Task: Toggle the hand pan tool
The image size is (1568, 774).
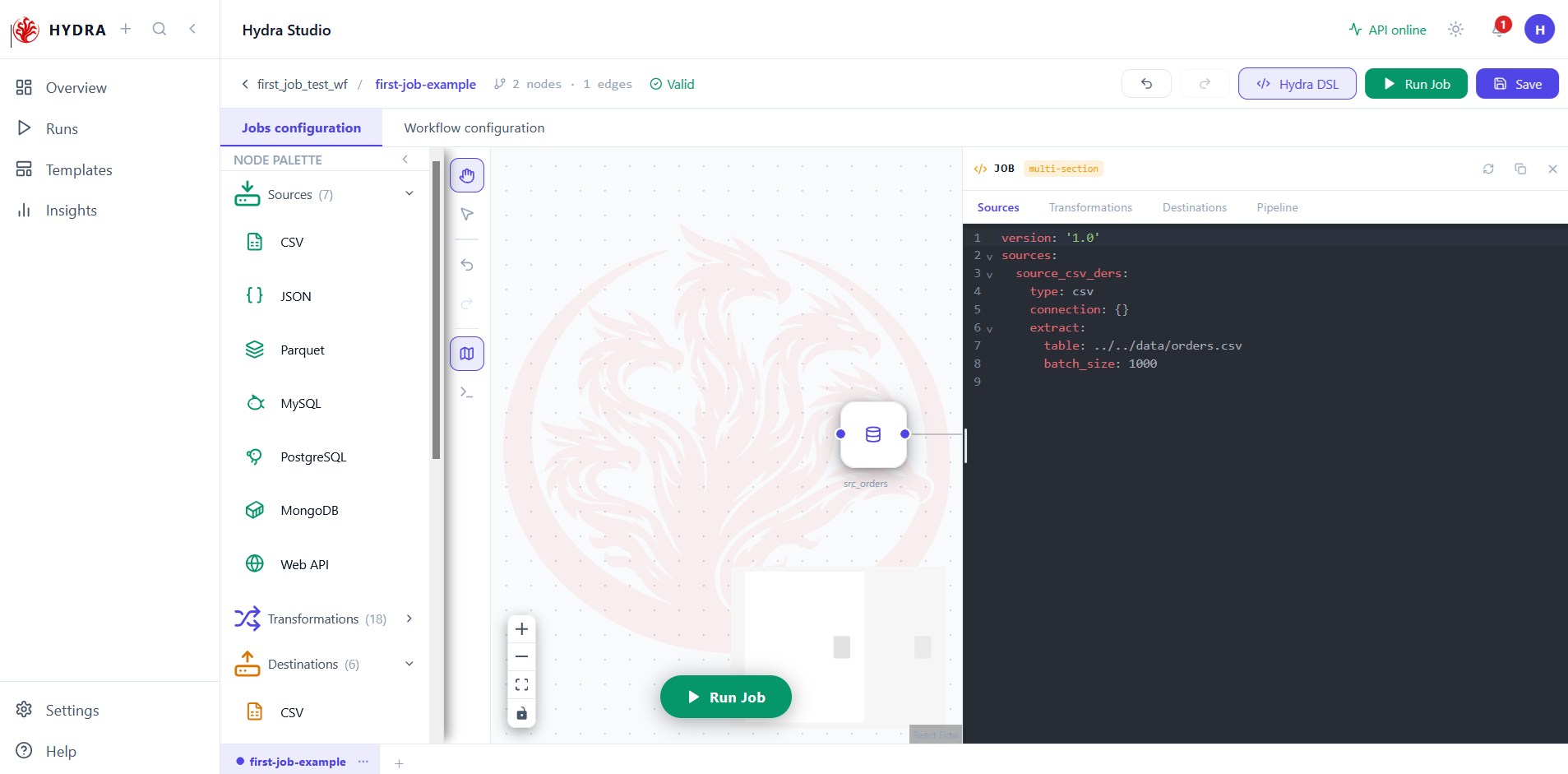Action: click(x=467, y=175)
